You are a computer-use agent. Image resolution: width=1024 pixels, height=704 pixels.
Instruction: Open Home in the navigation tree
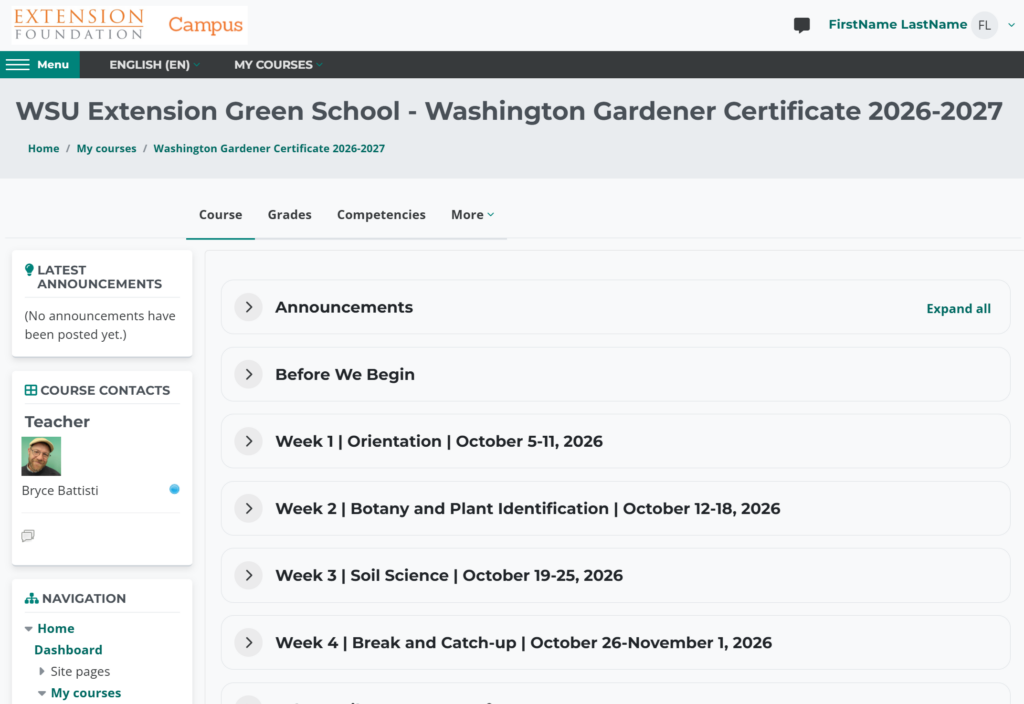coord(56,628)
